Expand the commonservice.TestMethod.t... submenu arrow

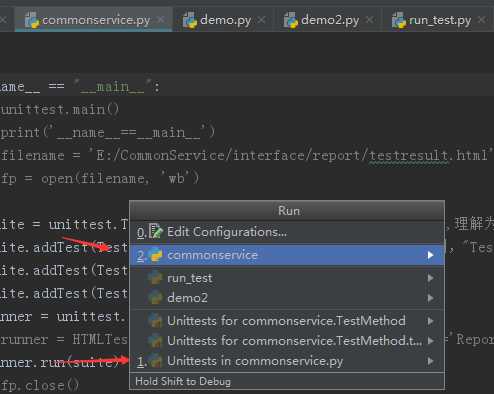point(431,341)
